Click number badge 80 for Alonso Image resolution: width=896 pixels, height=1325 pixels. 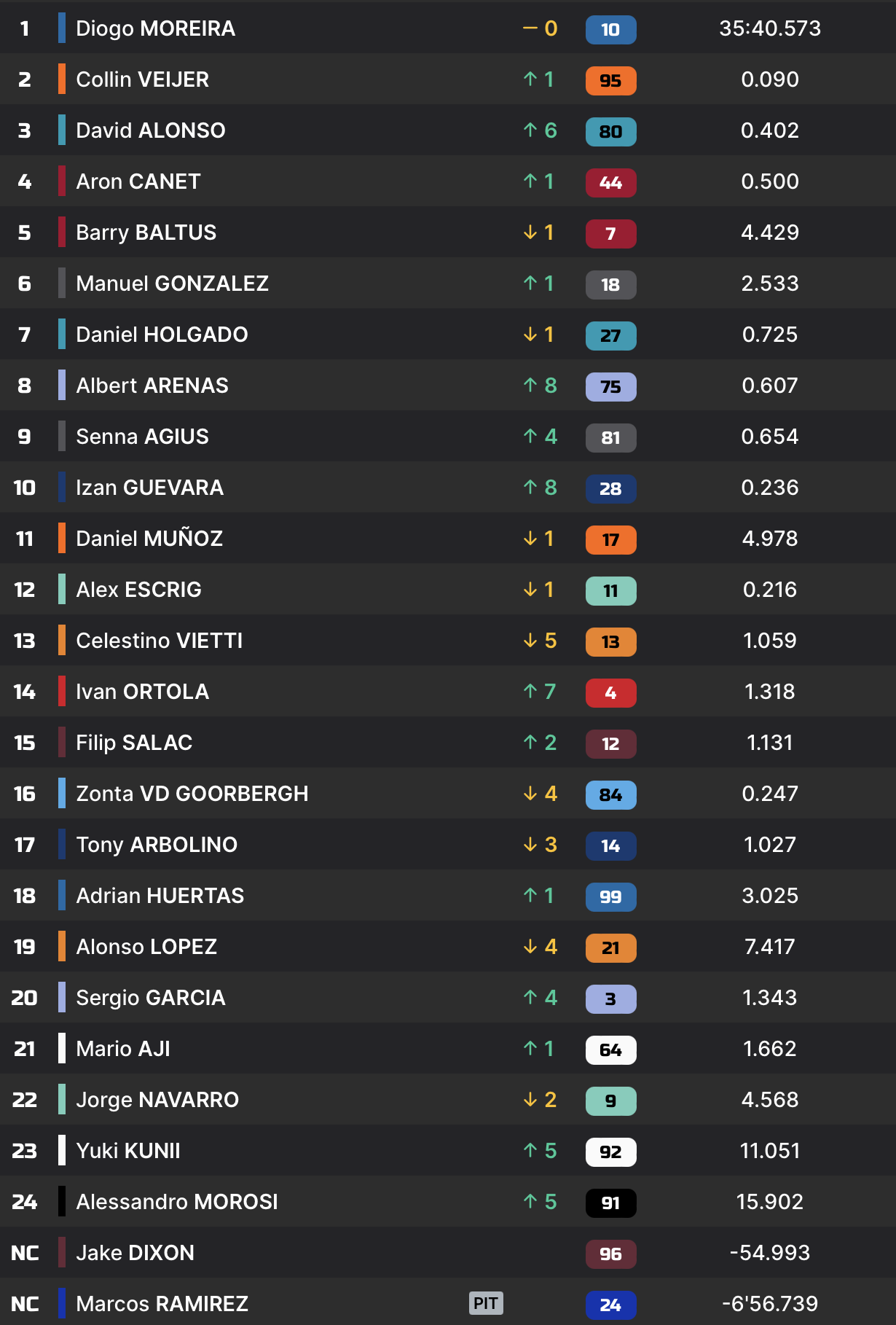coord(610,132)
